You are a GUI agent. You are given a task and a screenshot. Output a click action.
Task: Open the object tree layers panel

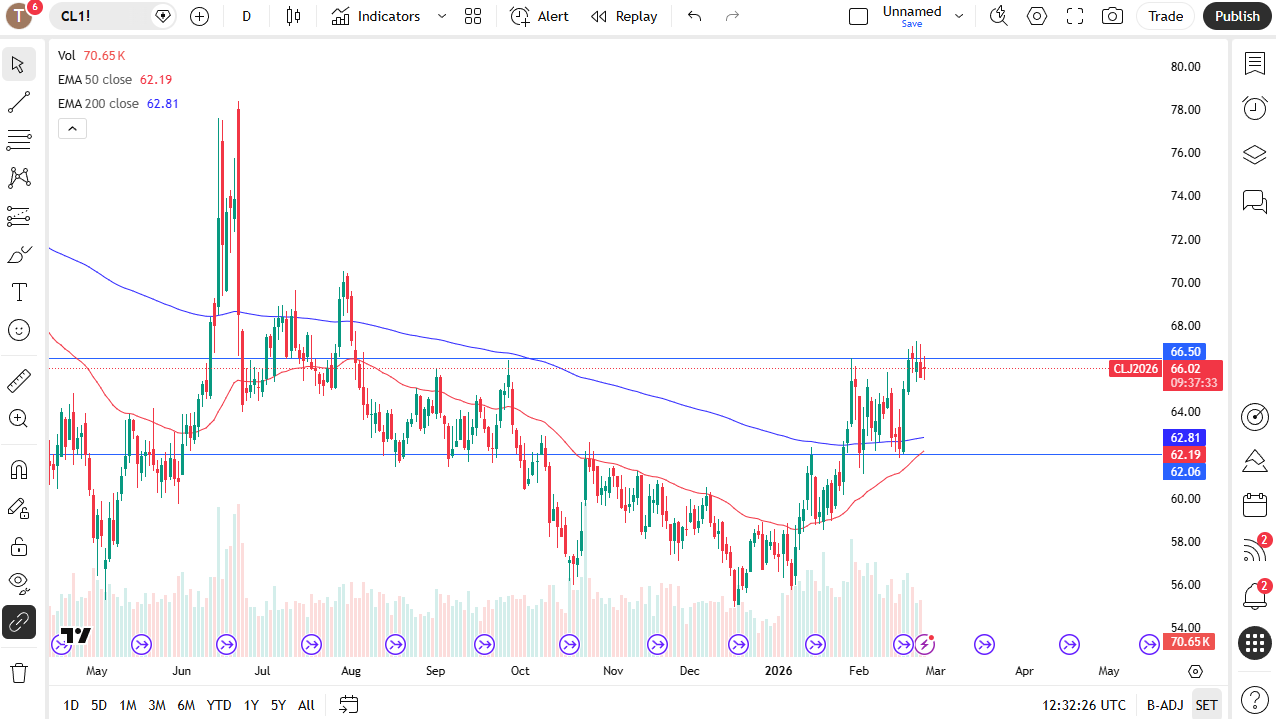click(x=1255, y=155)
